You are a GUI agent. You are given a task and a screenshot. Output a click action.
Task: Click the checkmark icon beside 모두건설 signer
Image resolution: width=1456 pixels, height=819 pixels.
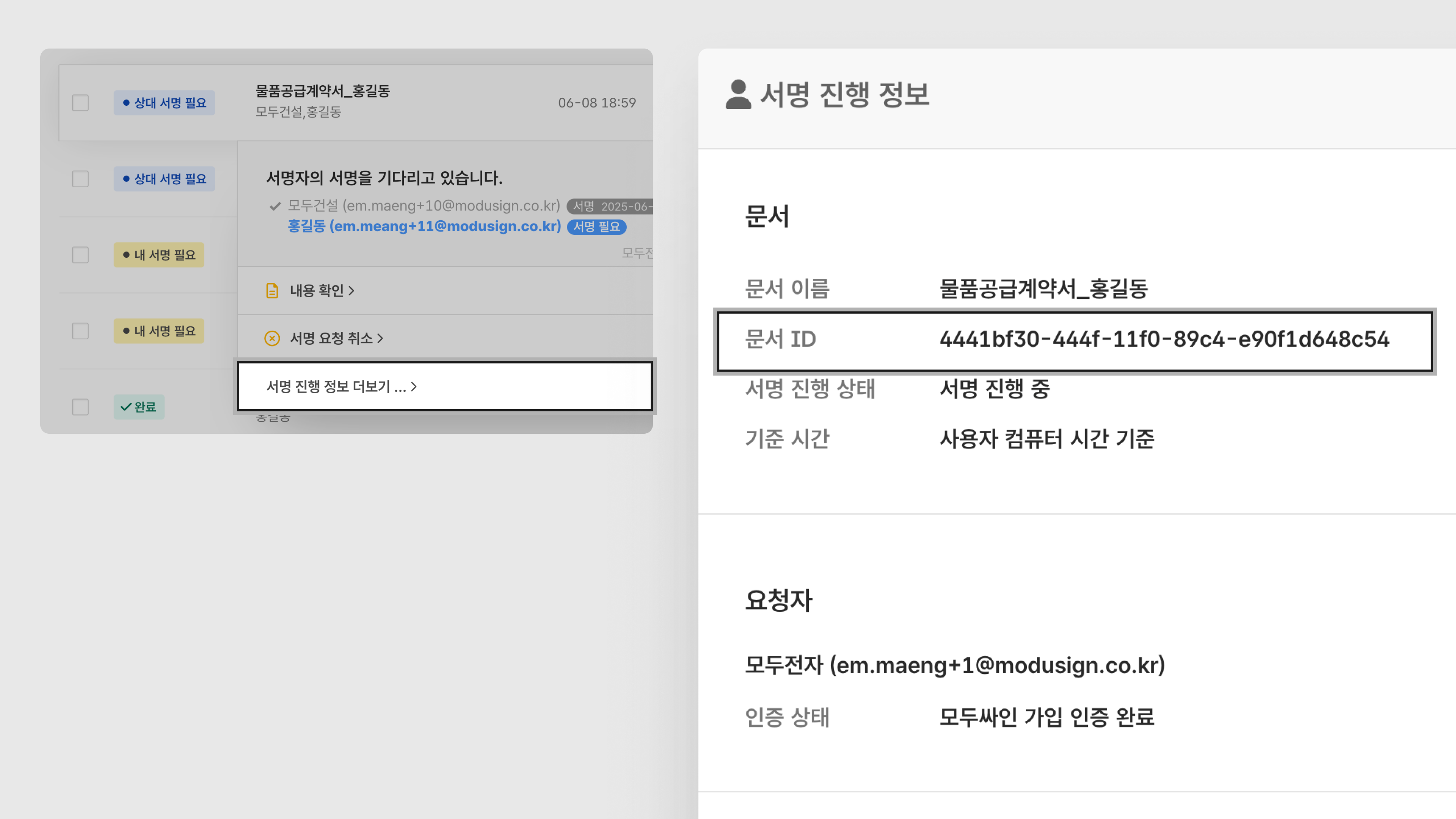coord(275,206)
